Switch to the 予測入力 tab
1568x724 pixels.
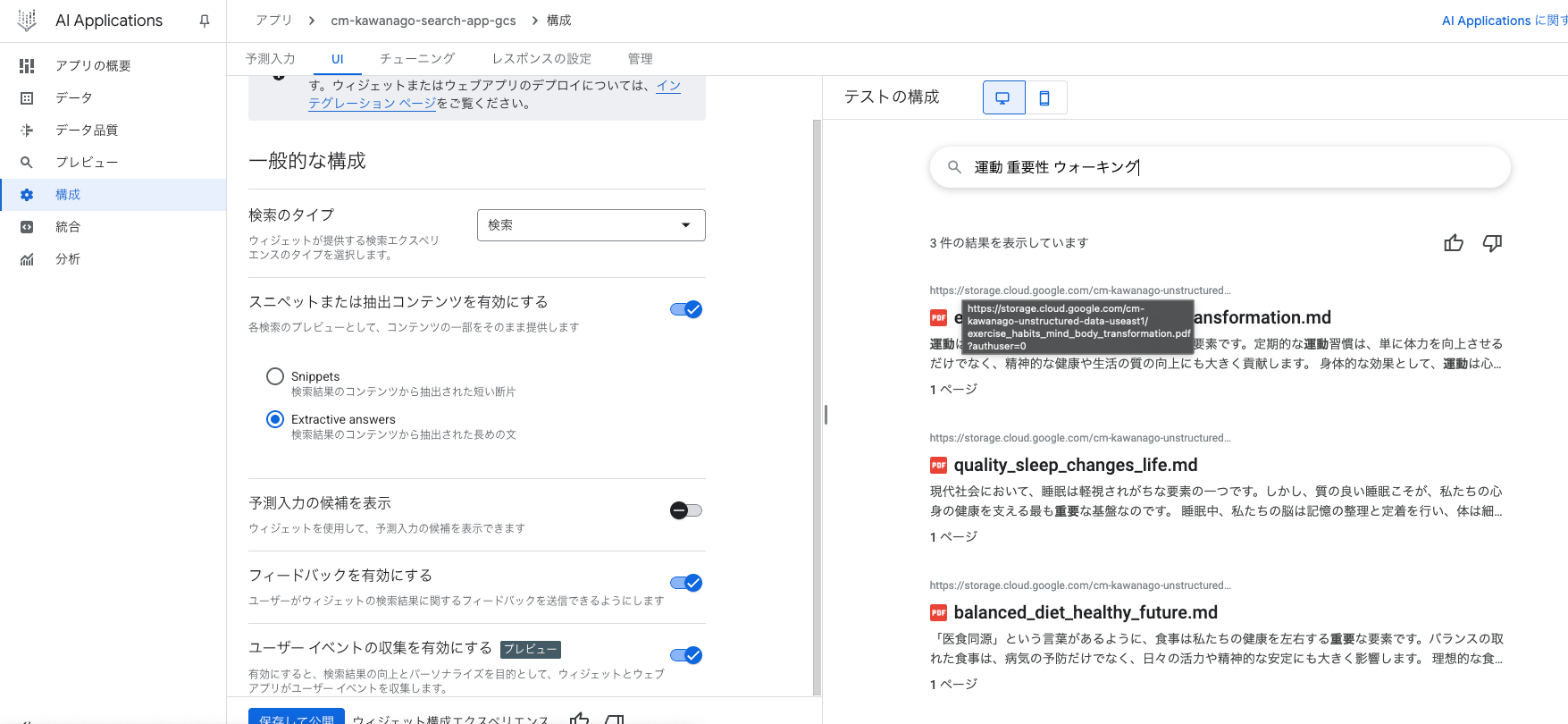(x=271, y=58)
